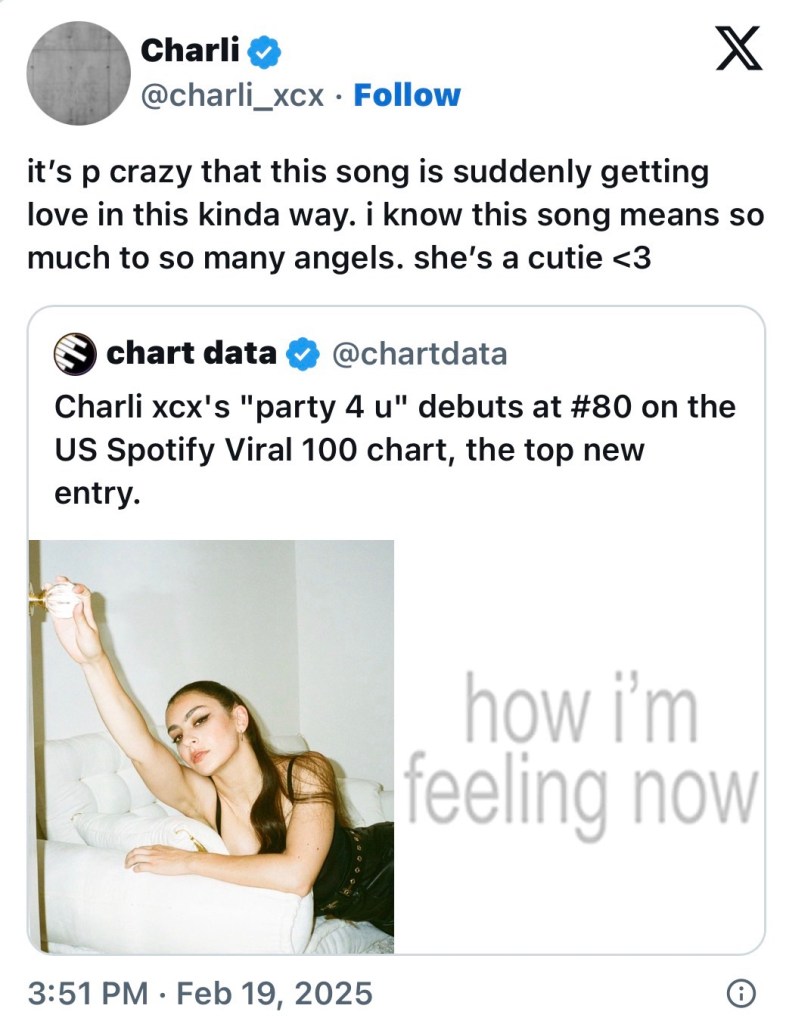Click the 'US Spotify Viral 100 chart' line

[x=349, y=450]
